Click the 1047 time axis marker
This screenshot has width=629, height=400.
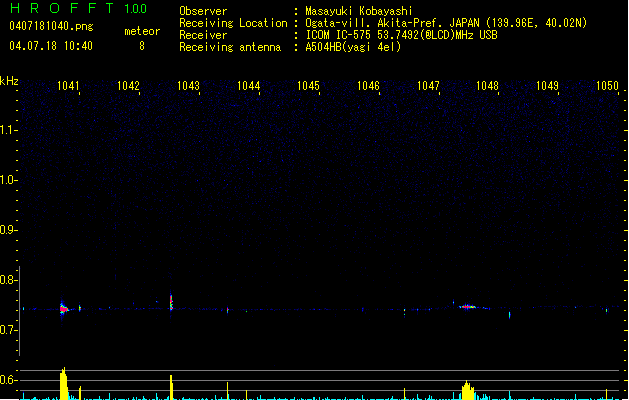pos(428,86)
